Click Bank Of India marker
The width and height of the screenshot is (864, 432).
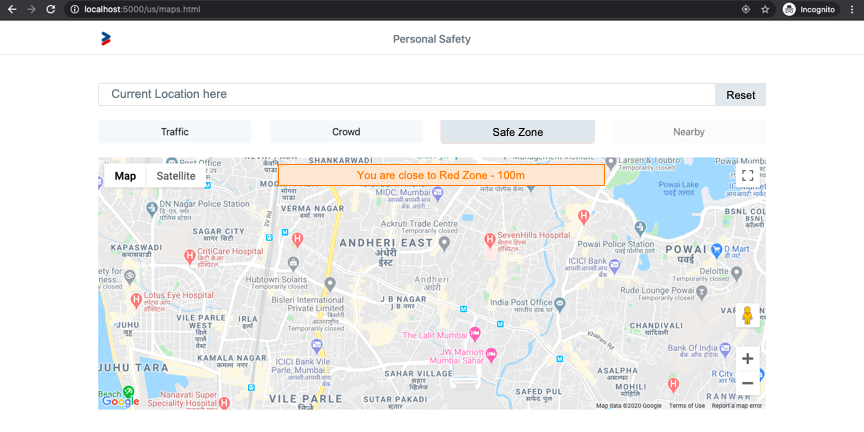725,348
